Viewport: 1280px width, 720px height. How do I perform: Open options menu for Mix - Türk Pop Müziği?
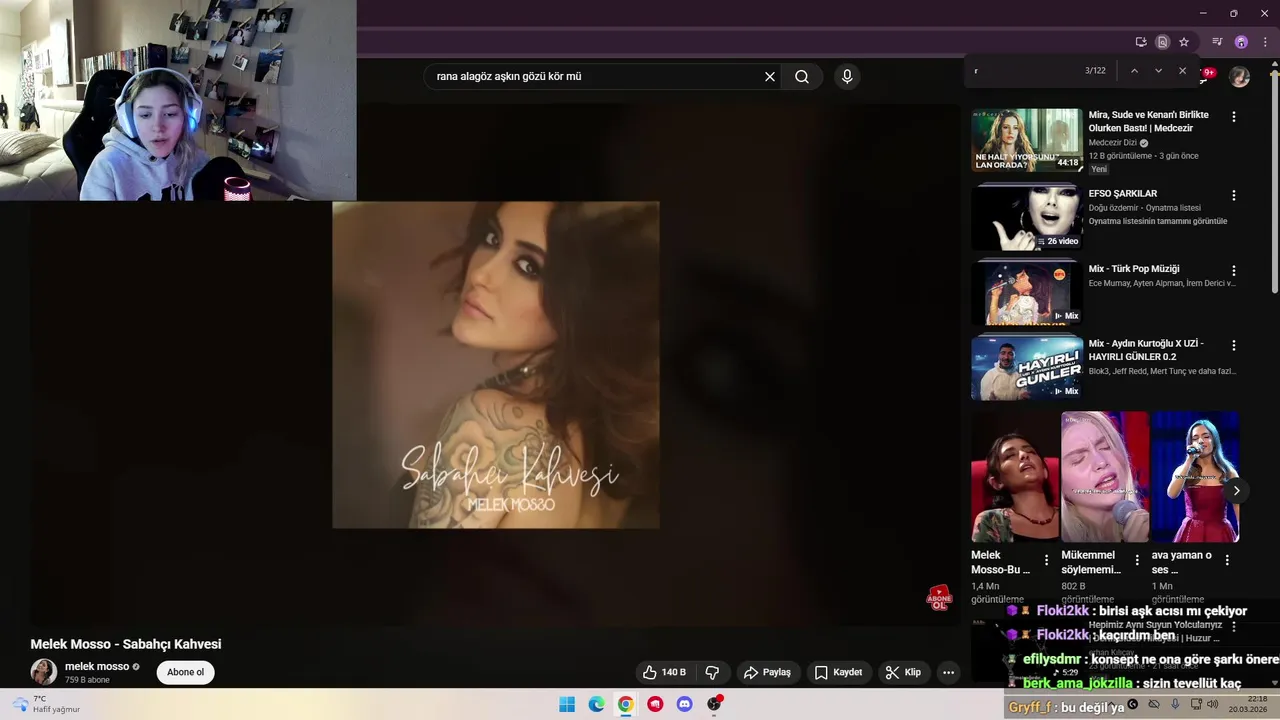1234,270
